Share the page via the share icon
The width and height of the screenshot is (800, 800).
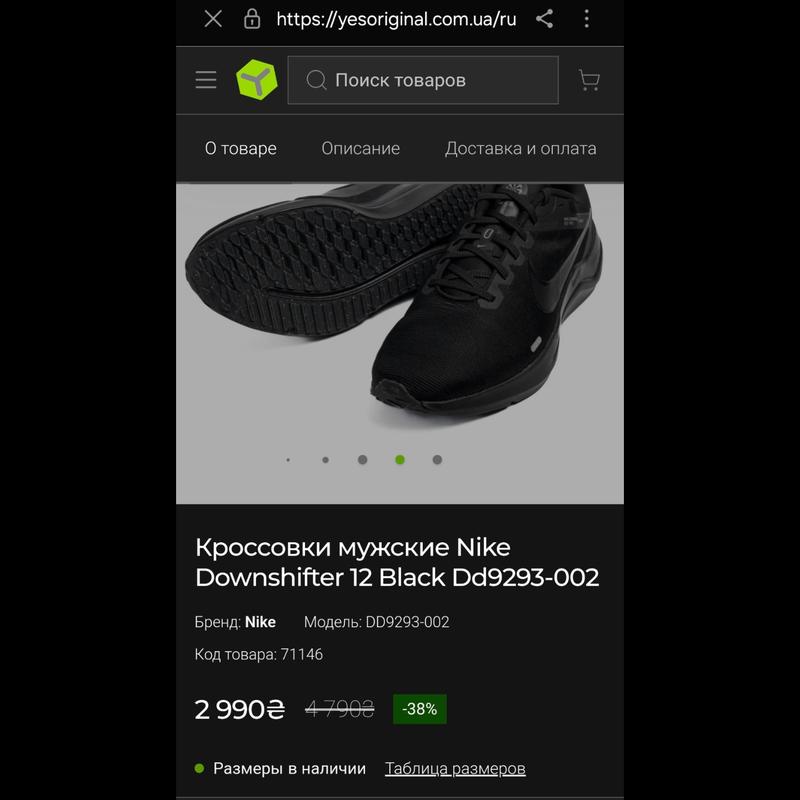pyautogui.click(x=544, y=19)
